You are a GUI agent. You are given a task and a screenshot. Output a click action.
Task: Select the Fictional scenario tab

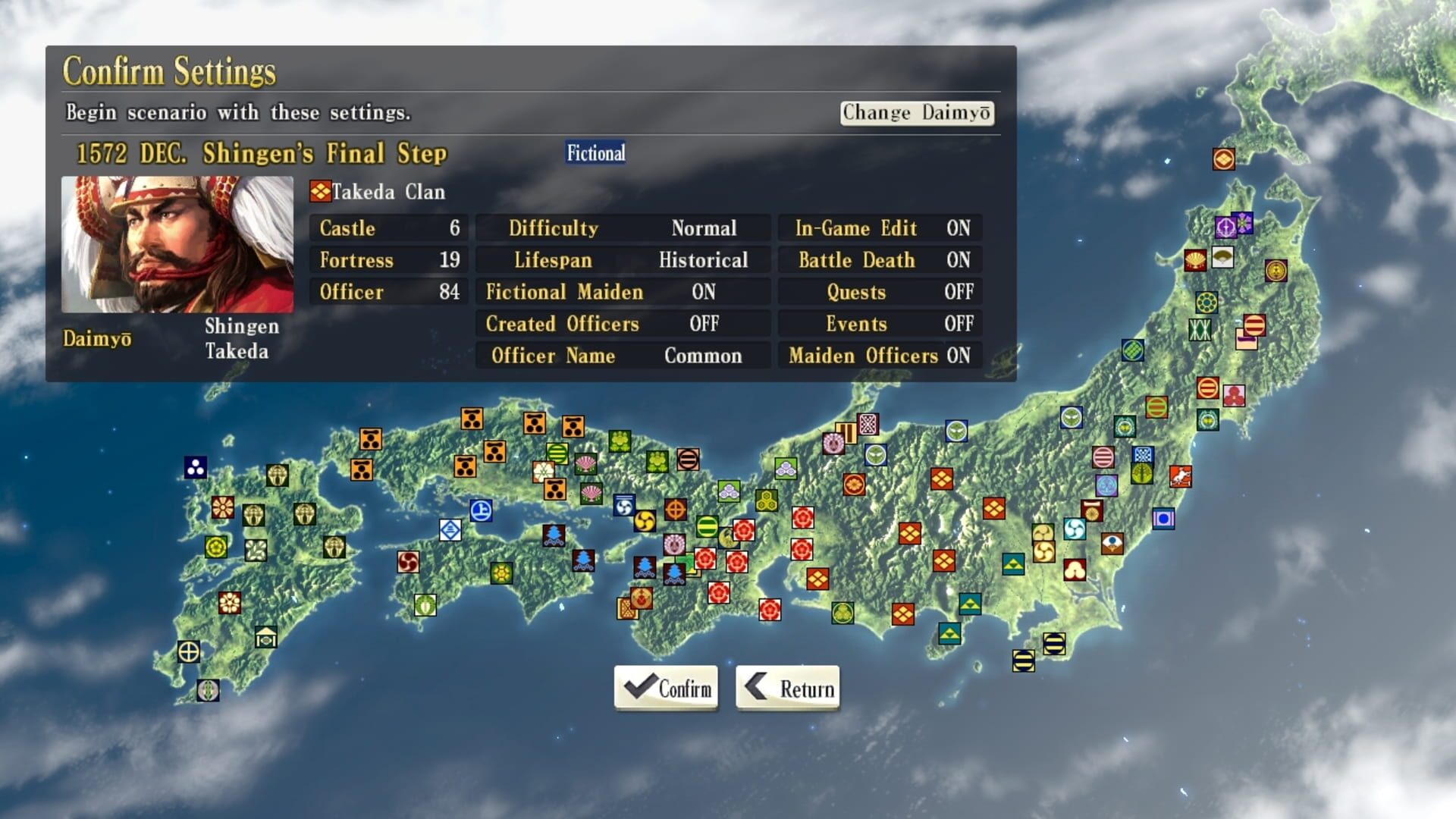click(595, 152)
